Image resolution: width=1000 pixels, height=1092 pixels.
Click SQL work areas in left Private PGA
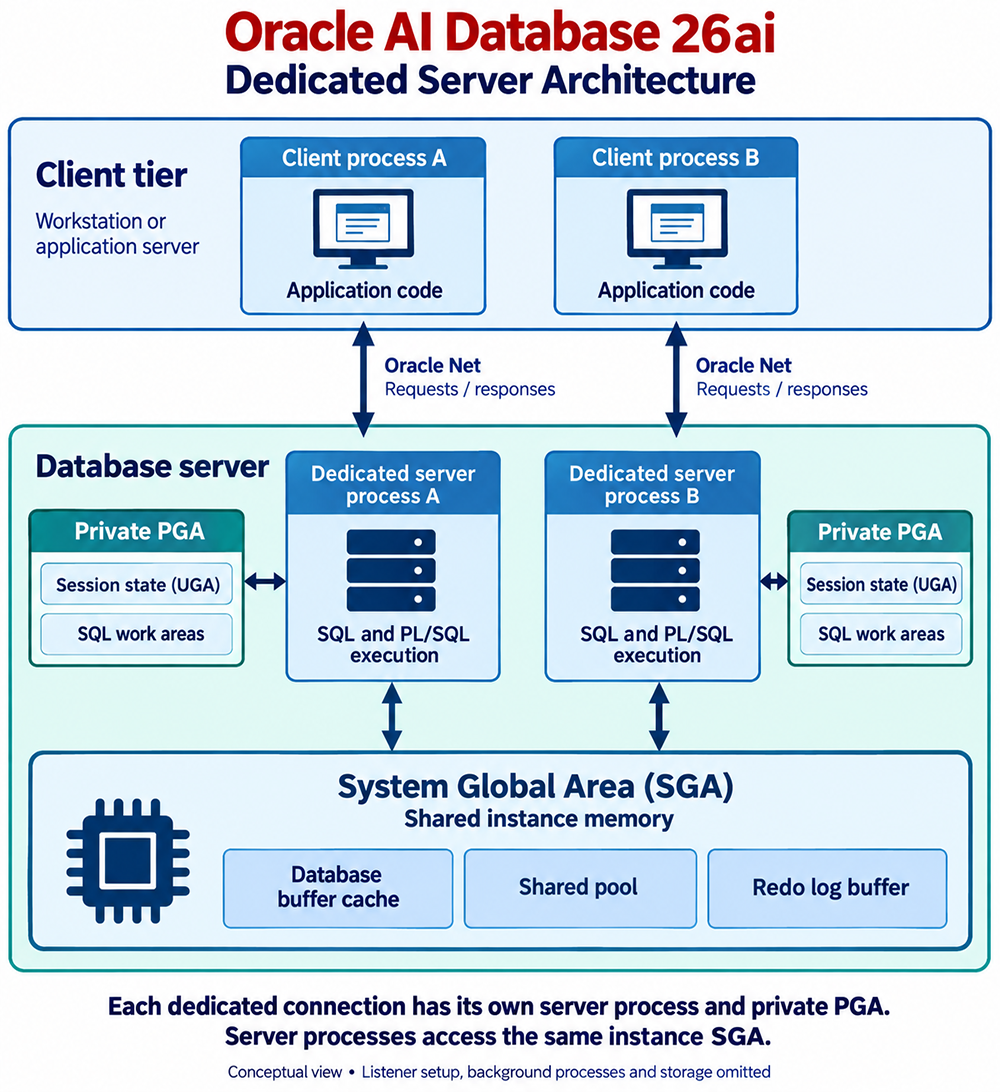(x=136, y=634)
